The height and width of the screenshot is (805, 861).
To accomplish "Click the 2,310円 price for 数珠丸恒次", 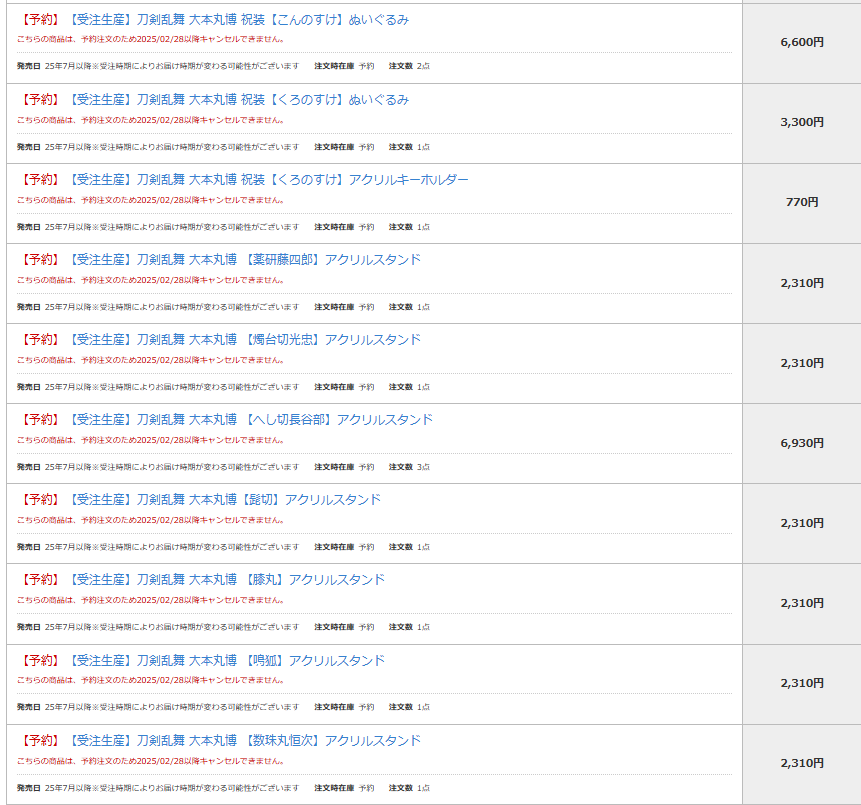I will (802, 763).
